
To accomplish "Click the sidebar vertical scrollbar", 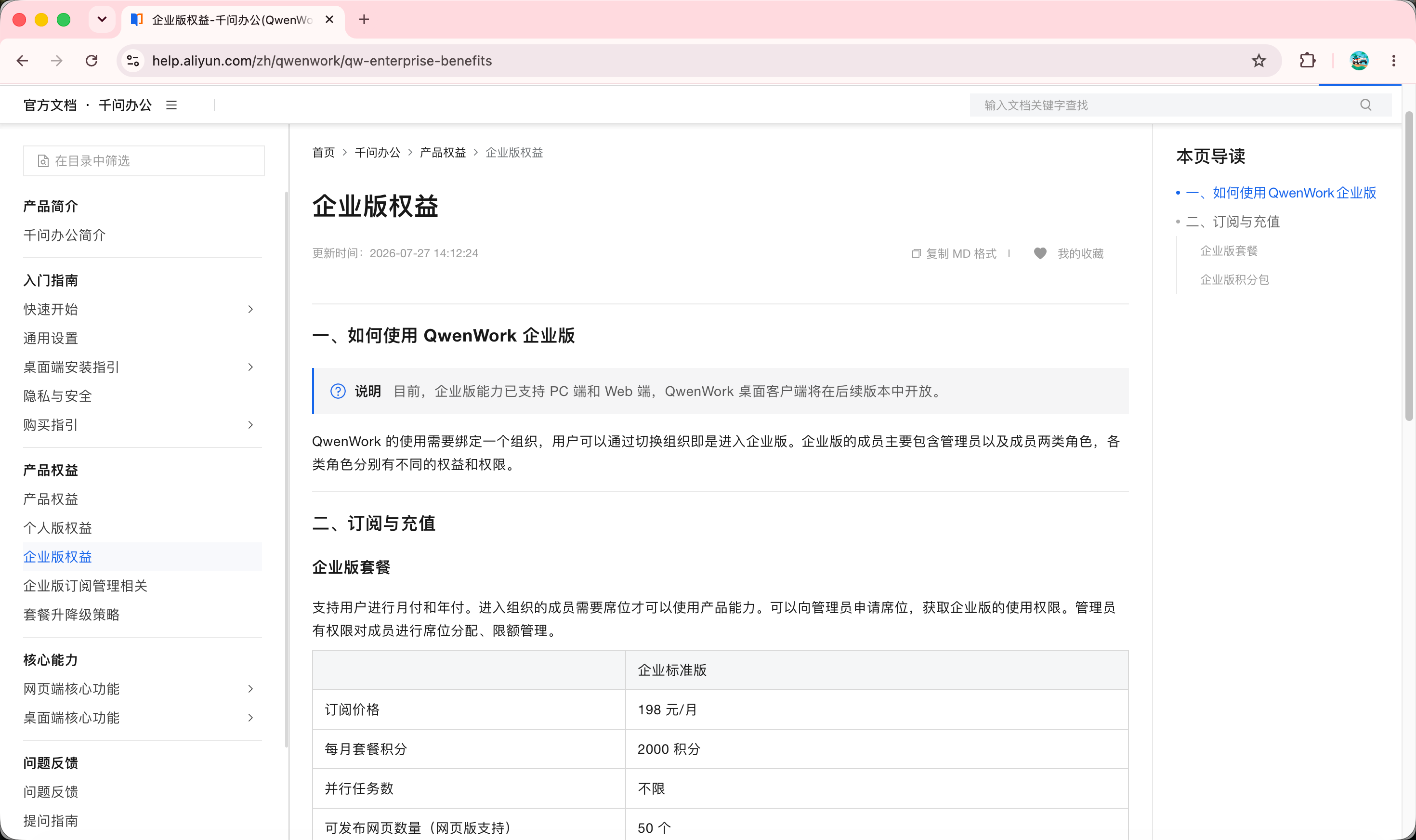I will [287, 470].
